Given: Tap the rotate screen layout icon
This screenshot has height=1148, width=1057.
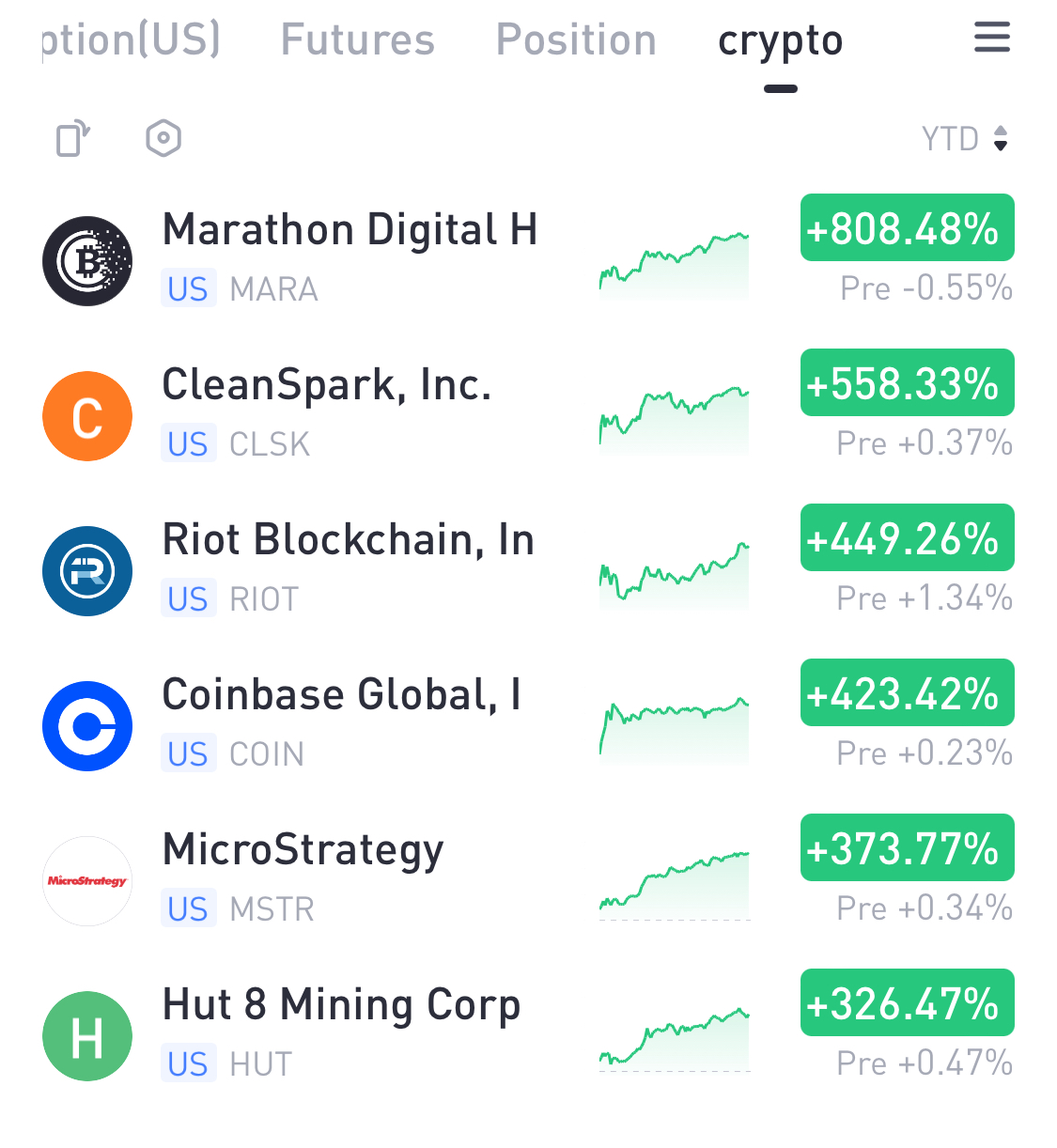Looking at the screenshot, I should pos(73,139).
